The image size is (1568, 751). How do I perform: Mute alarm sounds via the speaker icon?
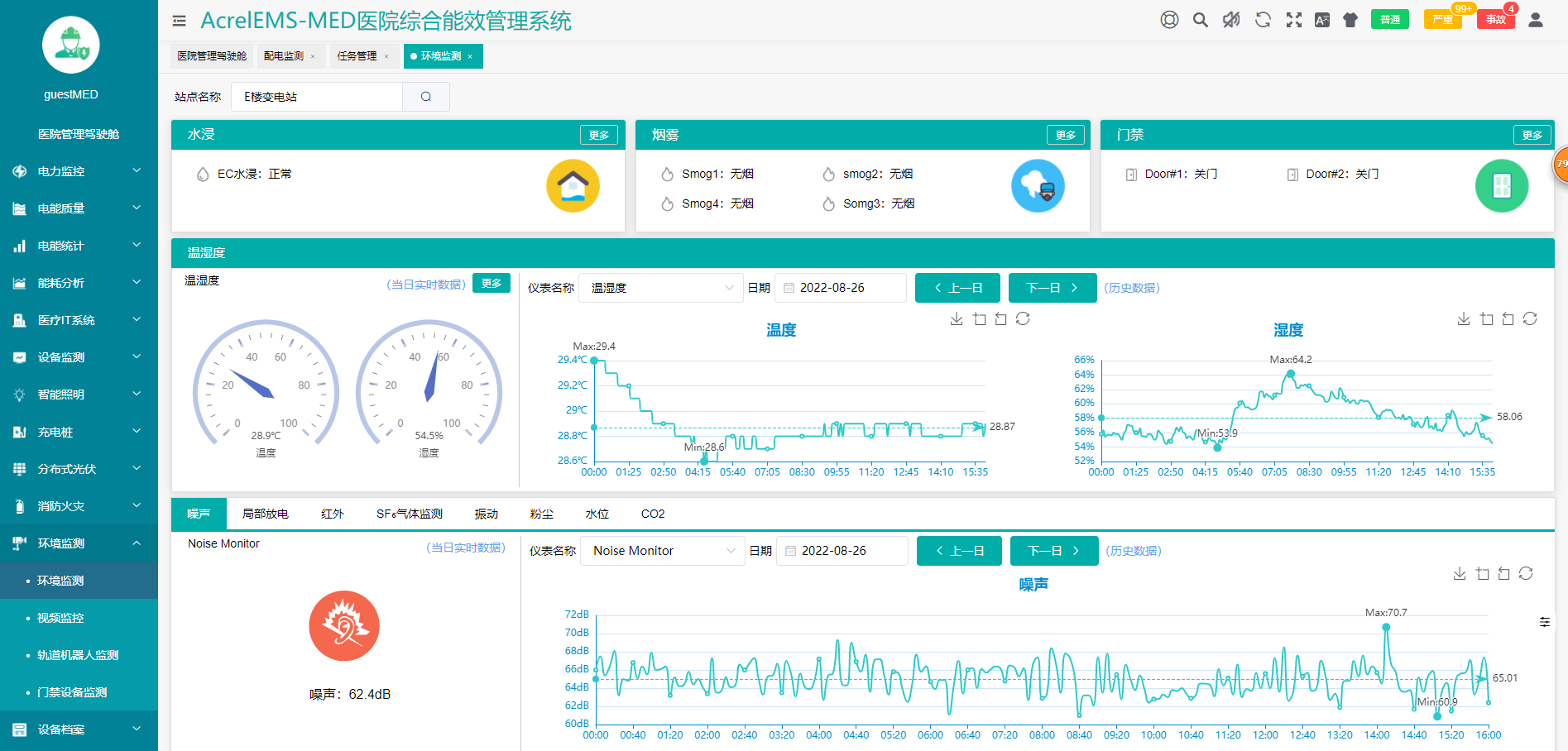point(1230,19)
